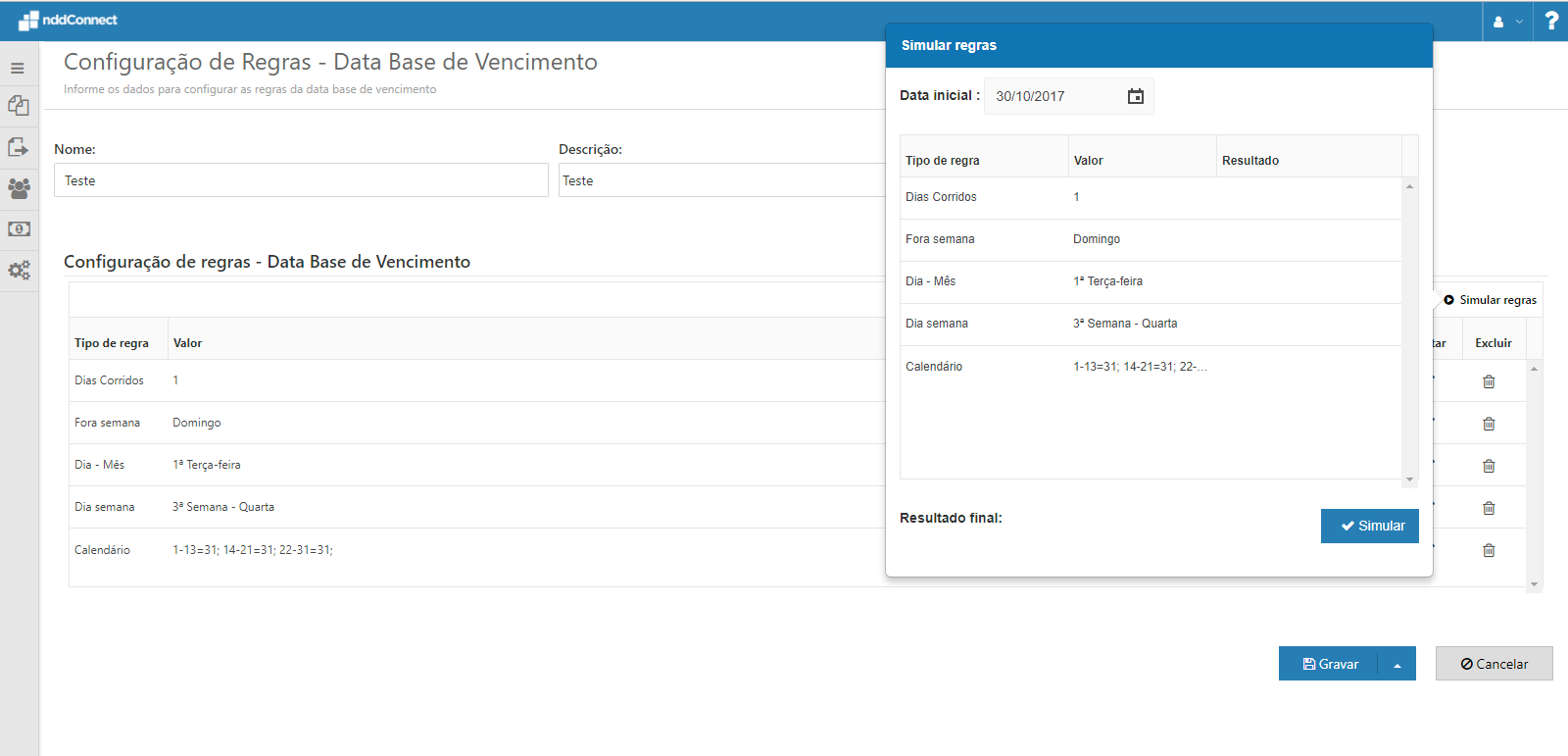This screenshot has width=1568, height=756.
Task: Click the Simular button
Action: (x=1369, y=526)
